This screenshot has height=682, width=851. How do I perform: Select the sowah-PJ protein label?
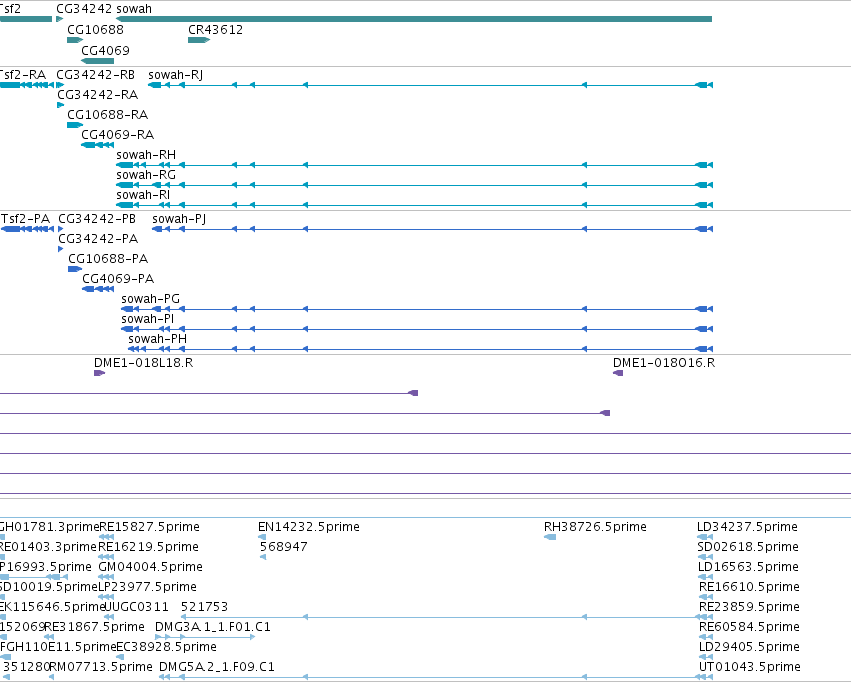point(179,219)
